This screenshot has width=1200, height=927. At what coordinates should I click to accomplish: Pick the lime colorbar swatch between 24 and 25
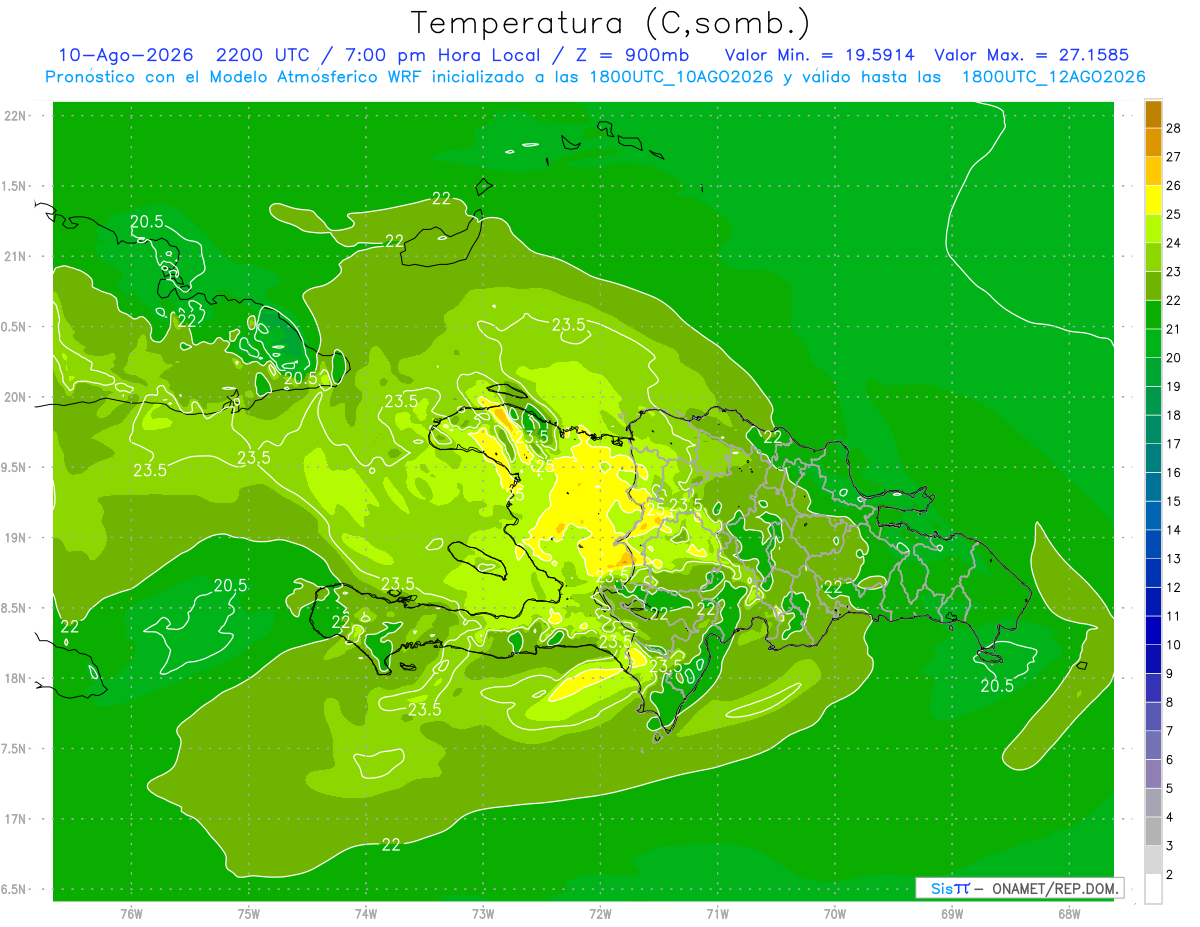click(1153, 228)
